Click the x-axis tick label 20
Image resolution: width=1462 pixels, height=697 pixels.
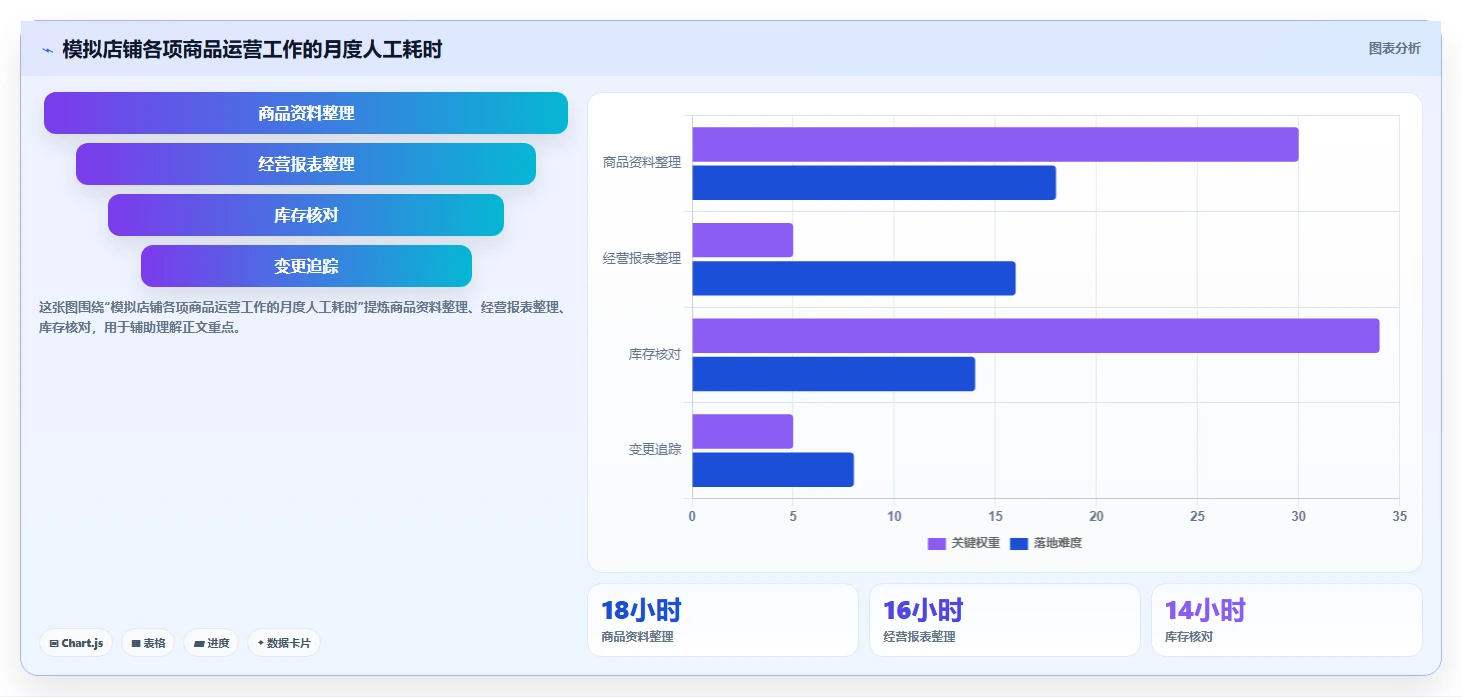point(1096,516)
